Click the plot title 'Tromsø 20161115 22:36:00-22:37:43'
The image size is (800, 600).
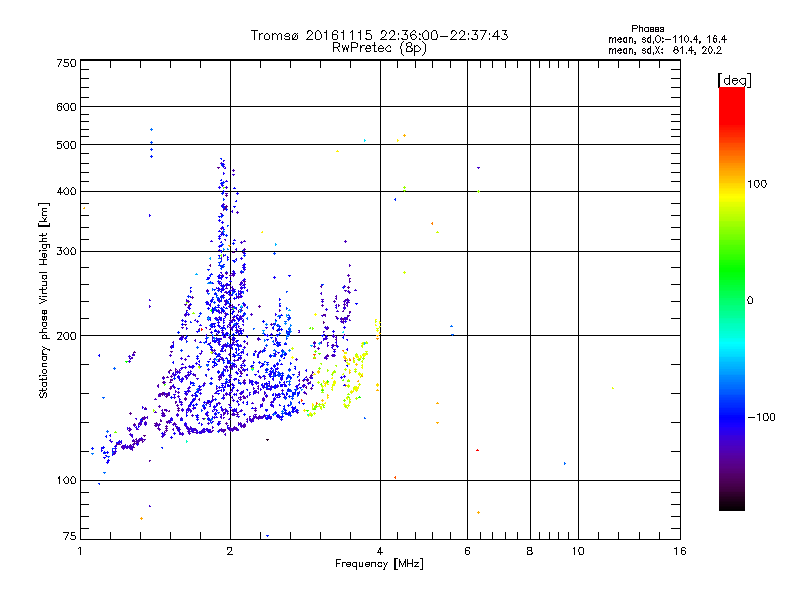click(379, 35)
